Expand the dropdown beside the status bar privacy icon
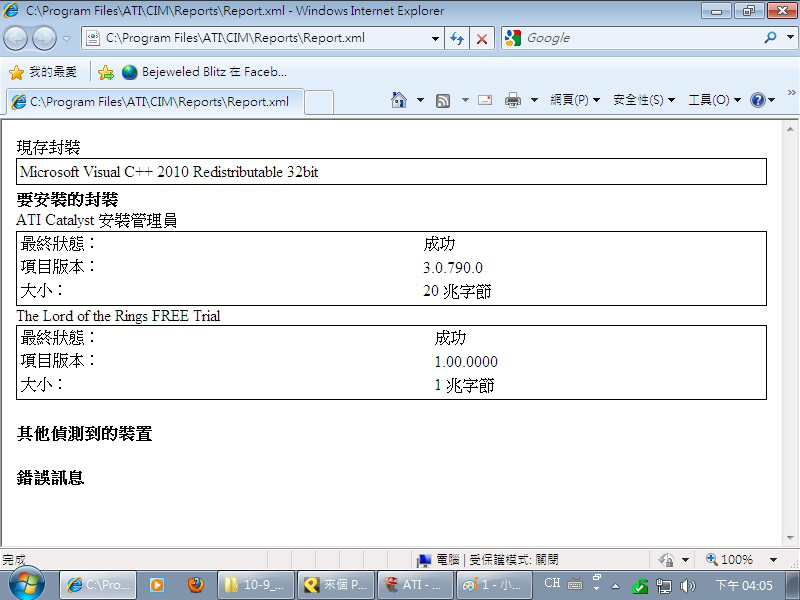The height and width of the screenshot is (600, 800). pyautogui.click(x=685, y=560)
